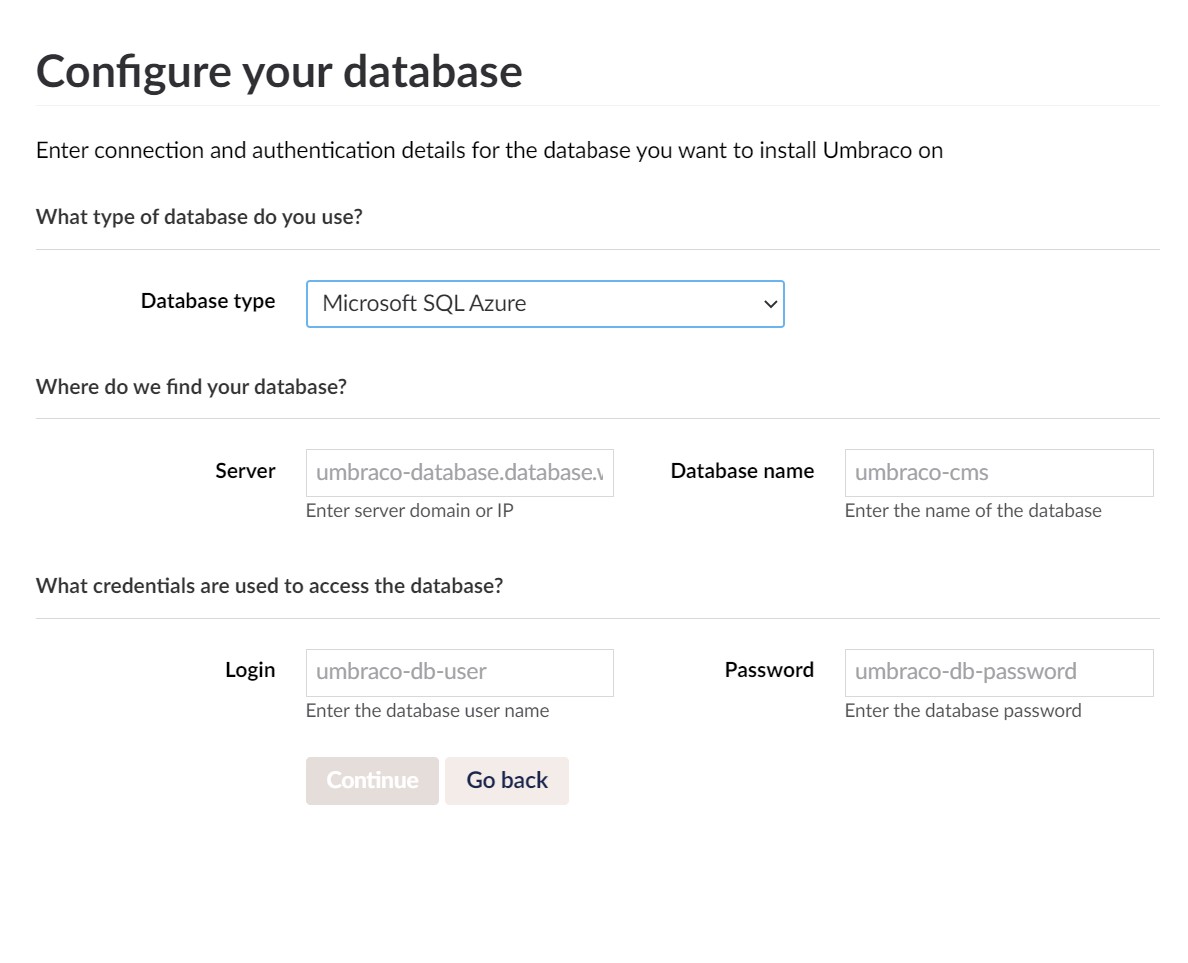Click the Database name label
1188x963 pixels.
click(x=742, y=470)
